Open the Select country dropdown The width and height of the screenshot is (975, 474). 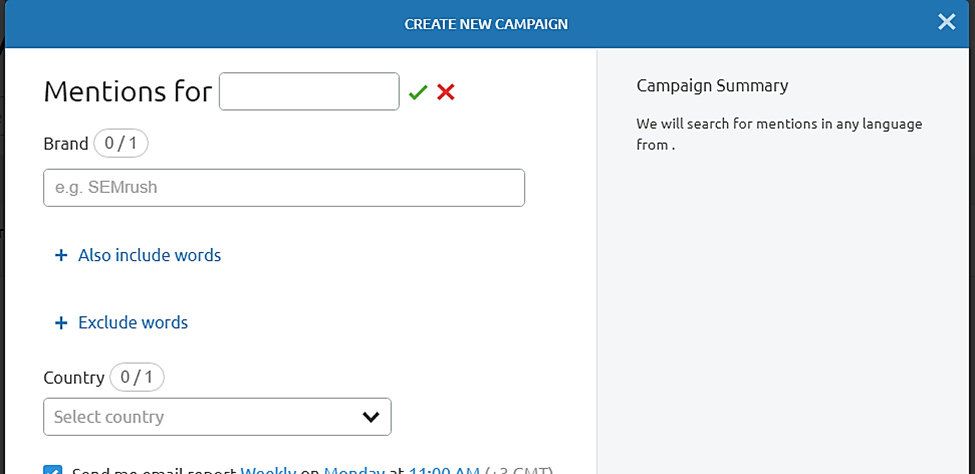point(217,417)
